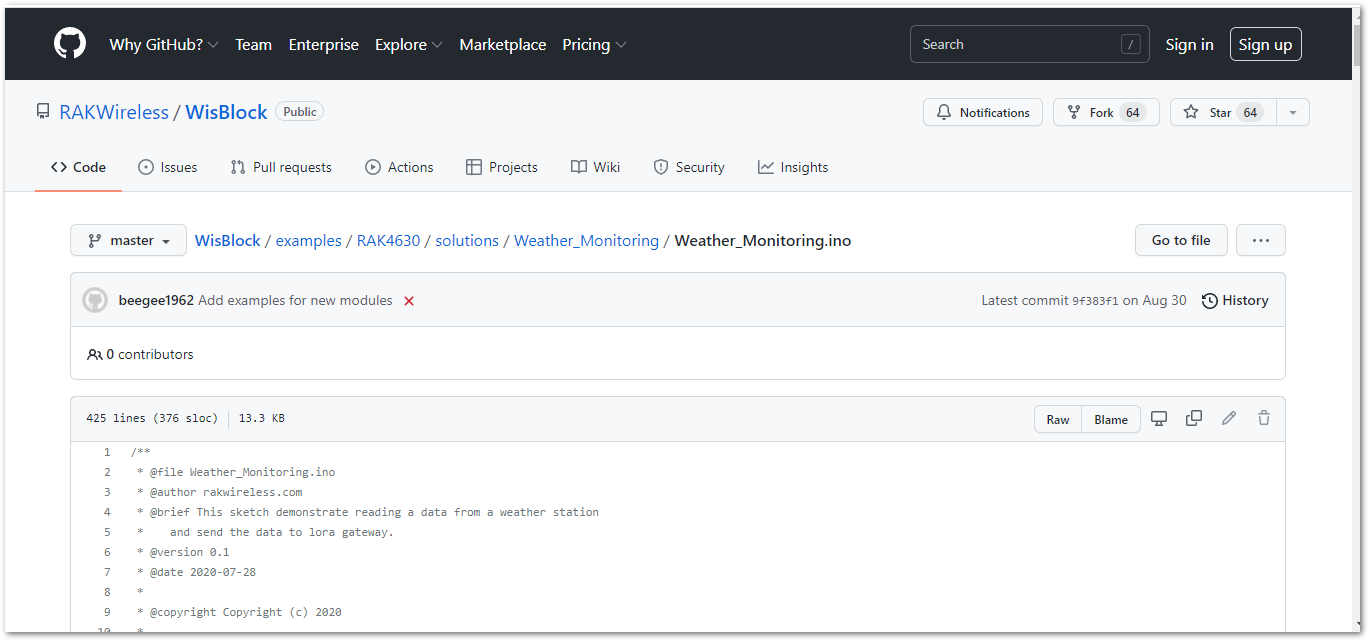Click the Go to file button

coord(1180,240)
